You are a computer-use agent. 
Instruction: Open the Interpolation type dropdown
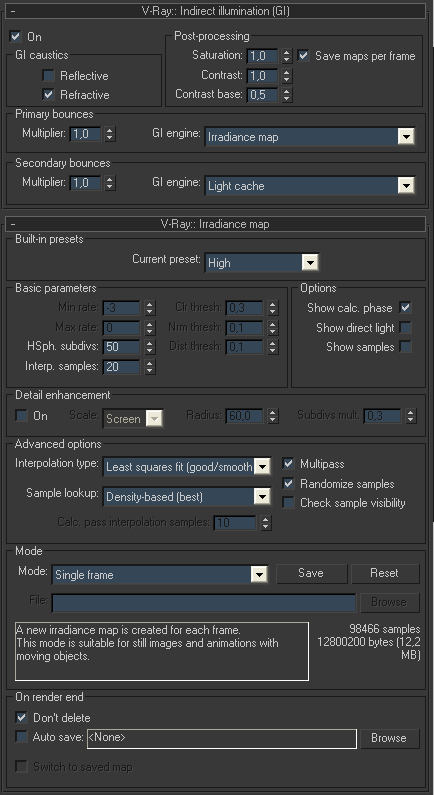click(187, 466)
